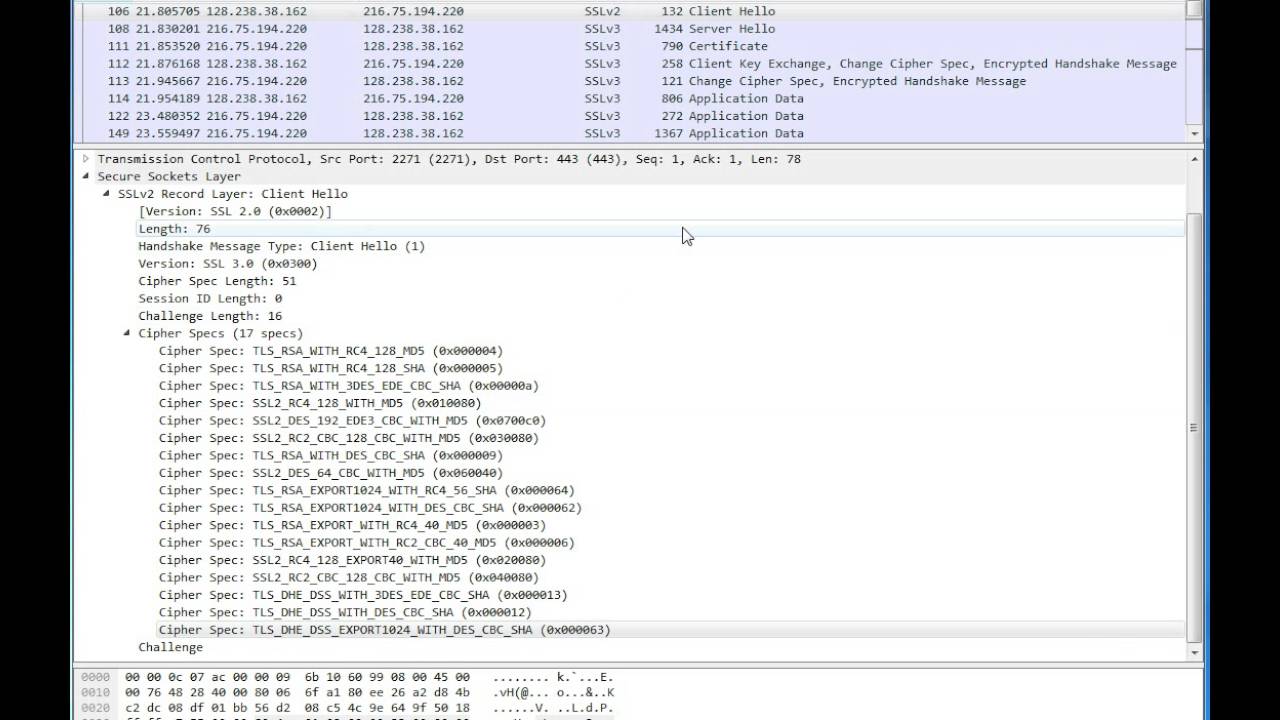Click packet list scrollbar down arrow

pyautogui.click(x=1194, y=133)
